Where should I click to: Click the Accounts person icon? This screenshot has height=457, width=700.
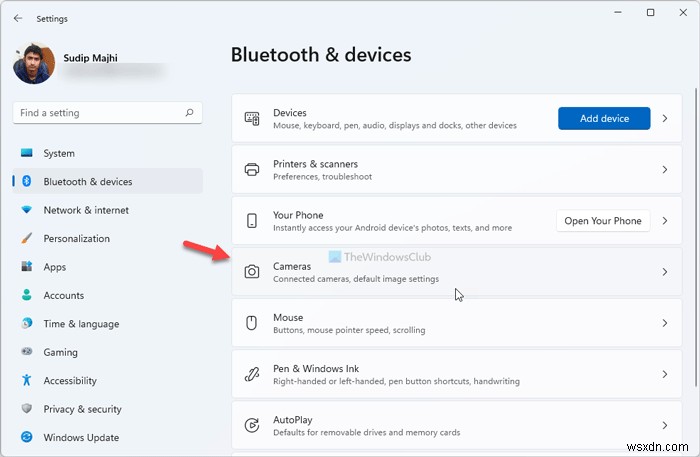click(27, 295)
